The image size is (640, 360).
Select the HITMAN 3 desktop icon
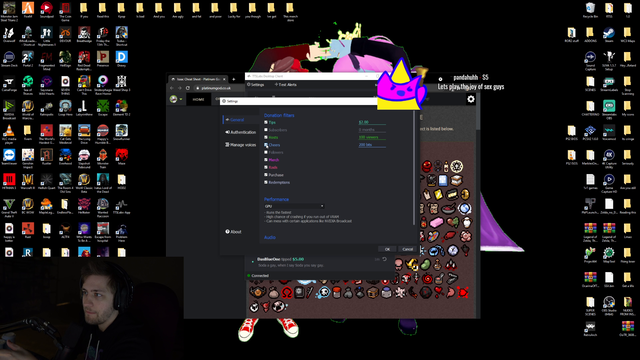pos(9,182)
